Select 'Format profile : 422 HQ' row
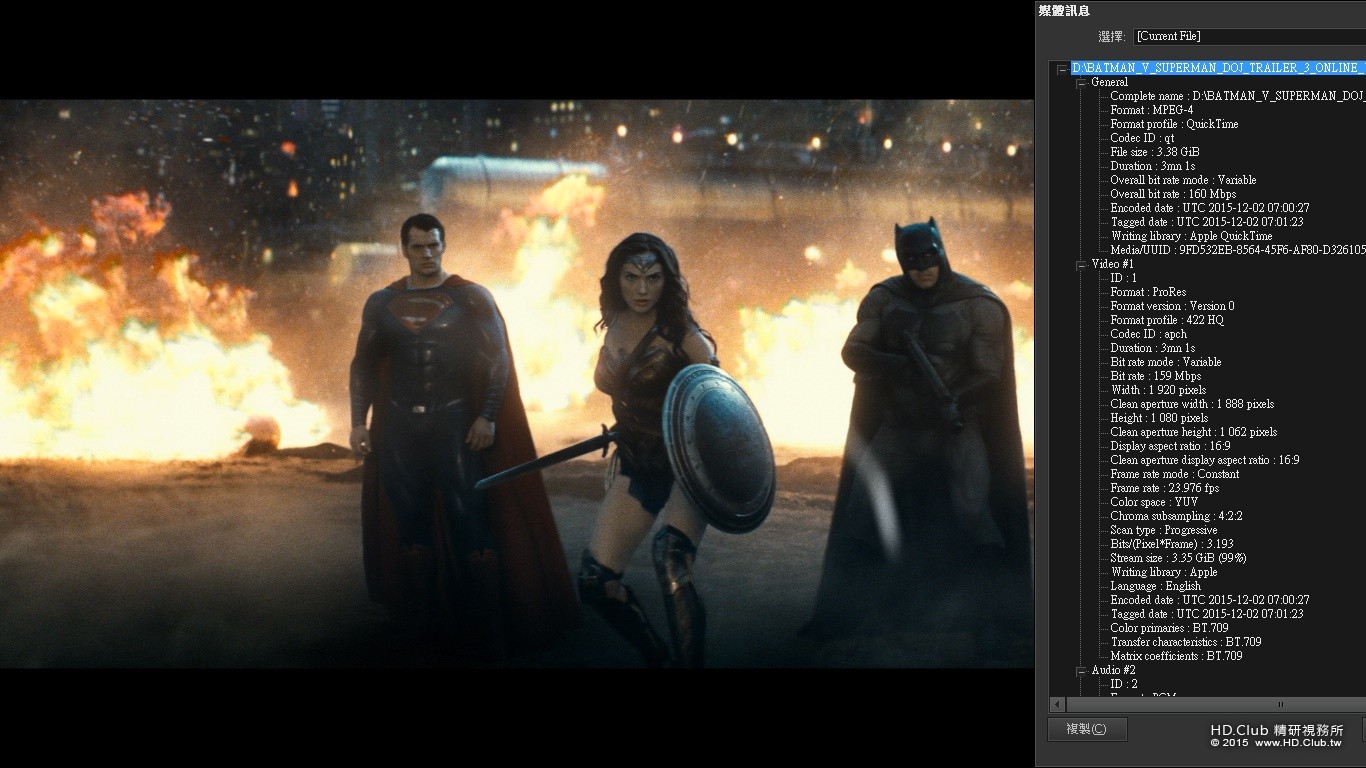The image size is (1366, 768). click(1167, 320)
